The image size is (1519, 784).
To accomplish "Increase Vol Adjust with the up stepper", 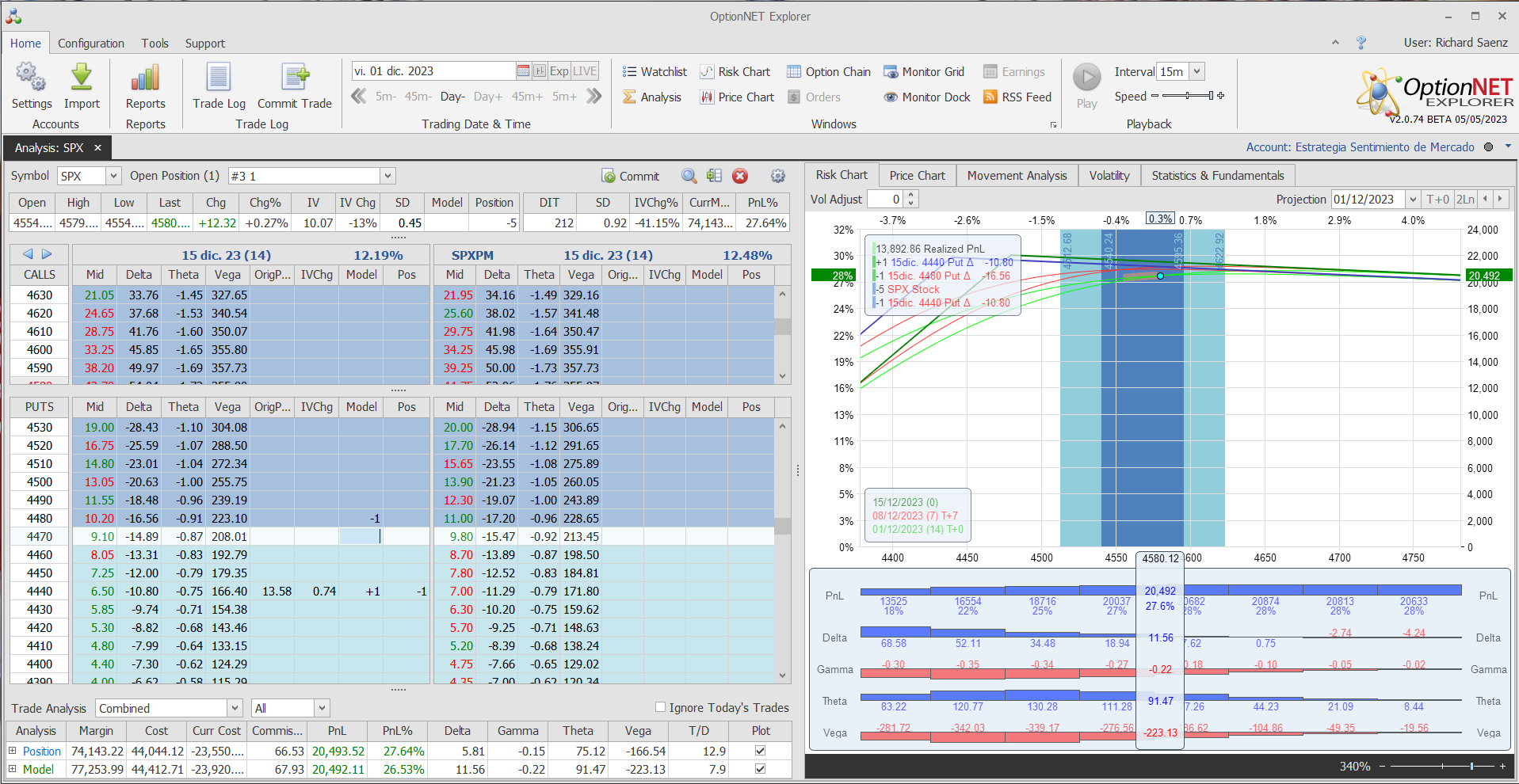I will pyautogui.click(x=911, y=196).
